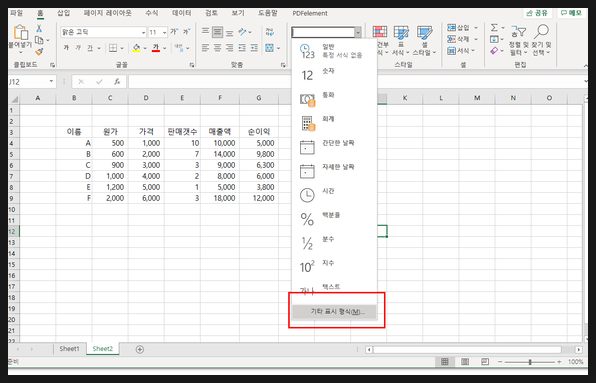
Task: Click the Cell Styles (셀 스타일) icon
Action: point(424,33)
